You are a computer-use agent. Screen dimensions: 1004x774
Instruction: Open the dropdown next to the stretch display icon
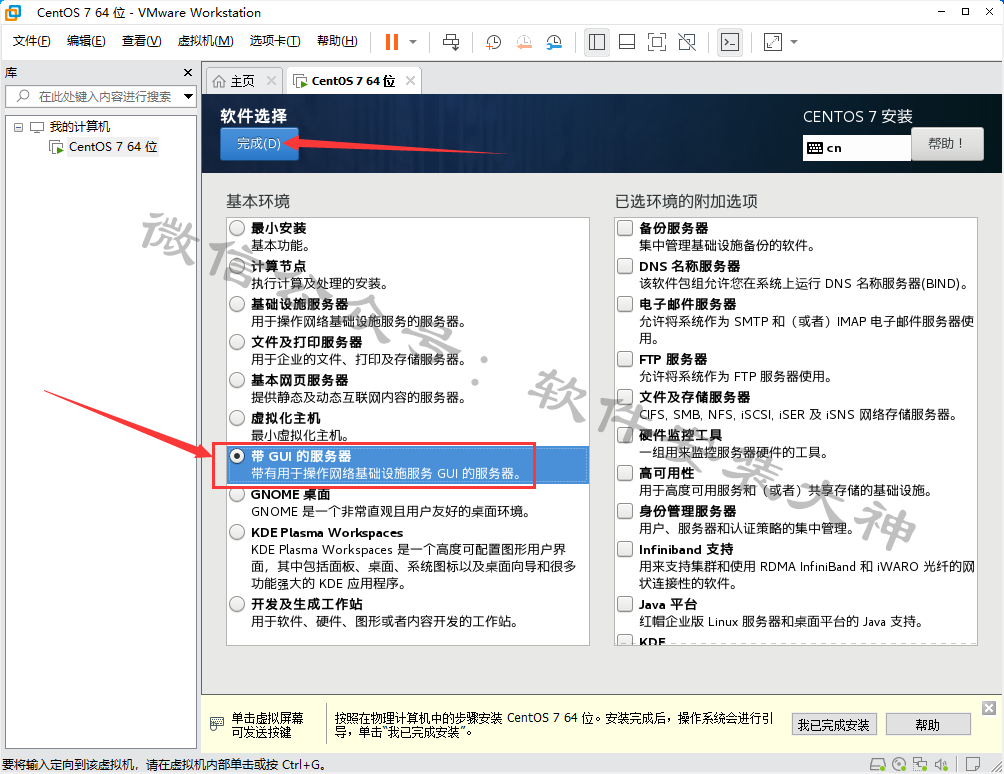coord(794,42)
